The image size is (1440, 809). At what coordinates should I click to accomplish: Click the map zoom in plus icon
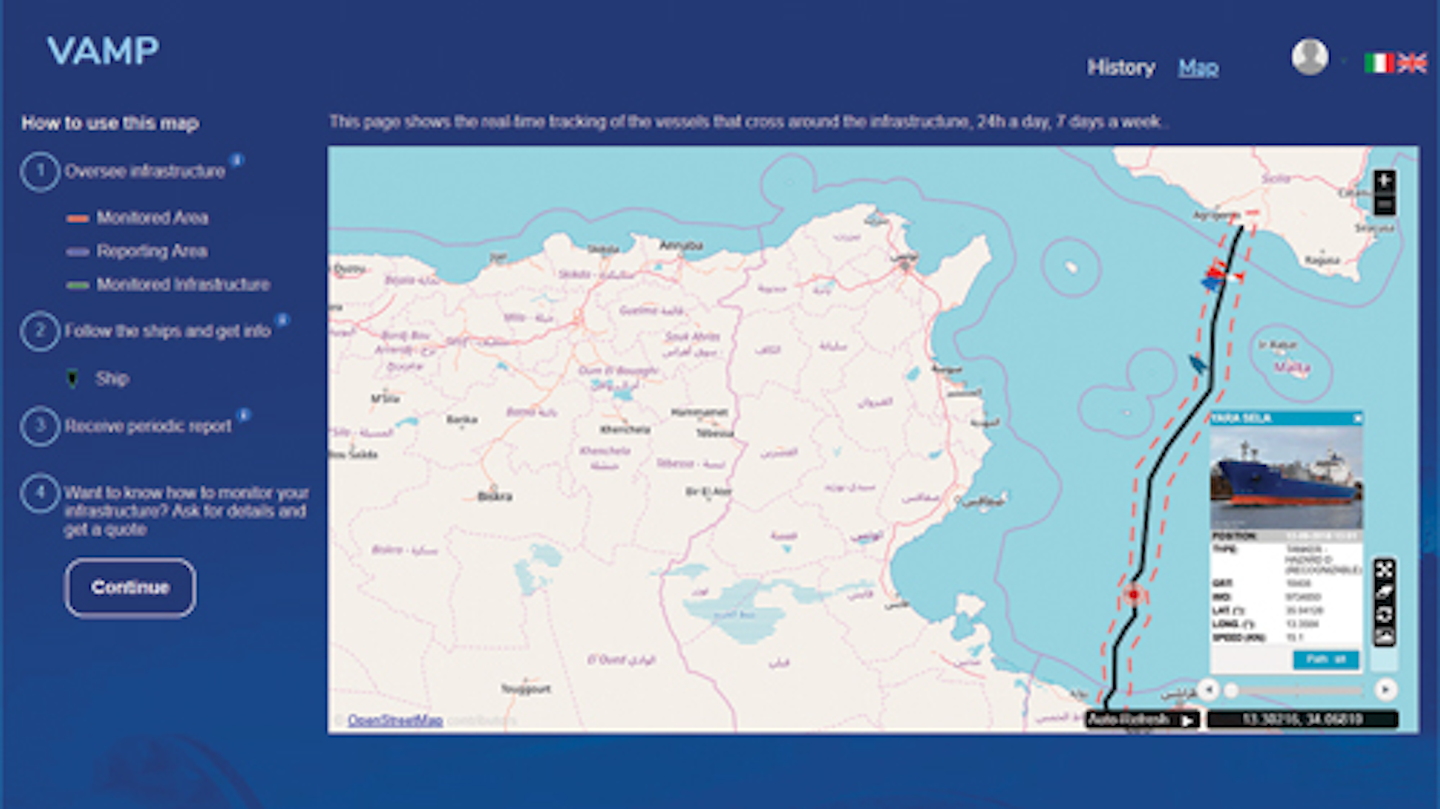pos(1384,181)
